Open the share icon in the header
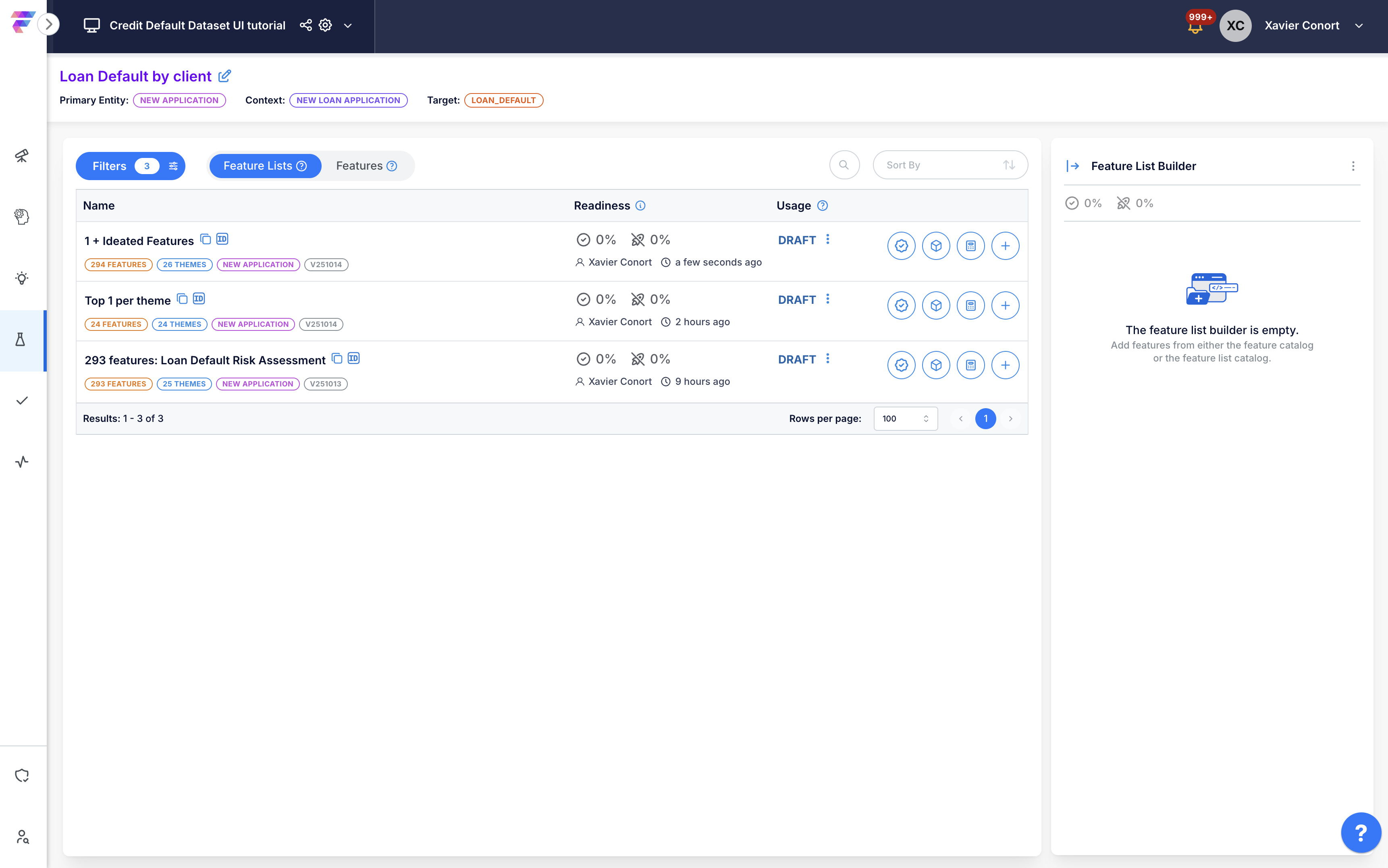 coord(306,25)
